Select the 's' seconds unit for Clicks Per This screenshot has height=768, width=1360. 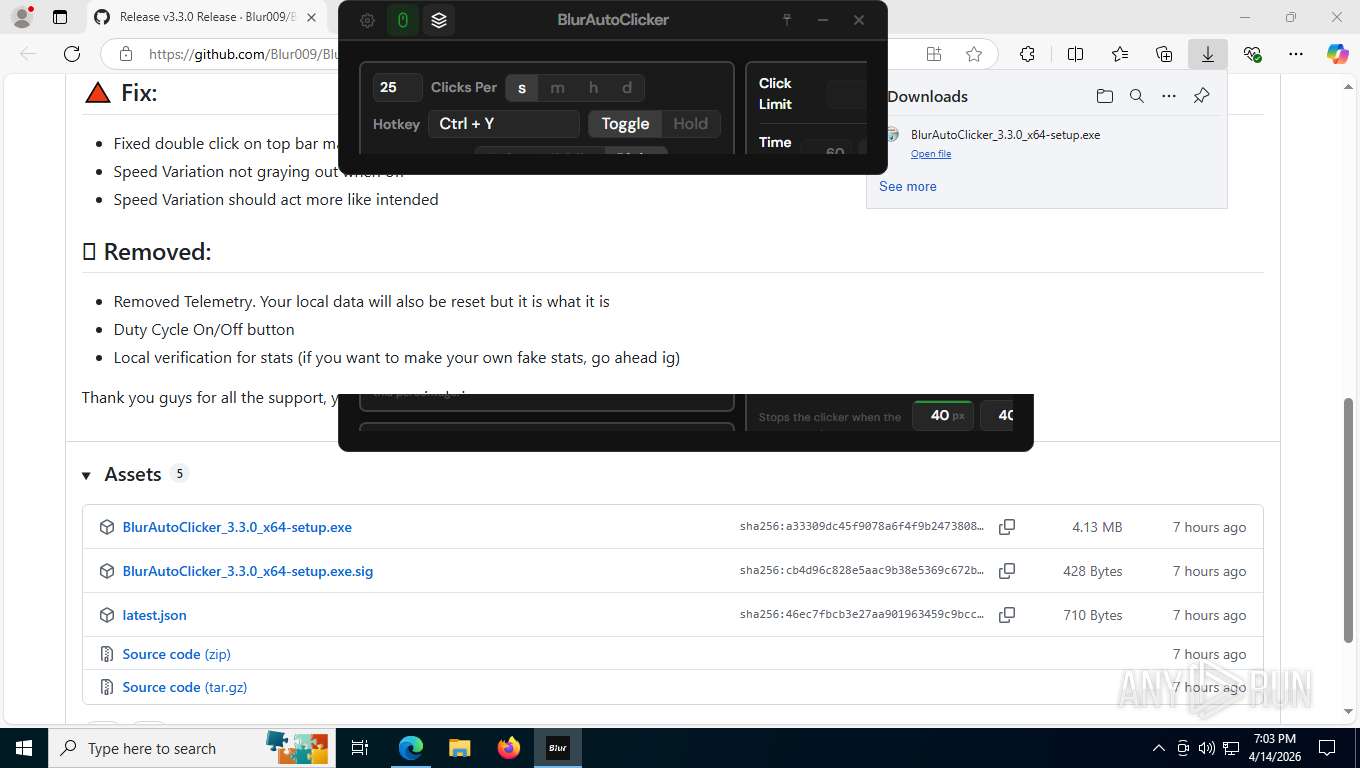522,88
